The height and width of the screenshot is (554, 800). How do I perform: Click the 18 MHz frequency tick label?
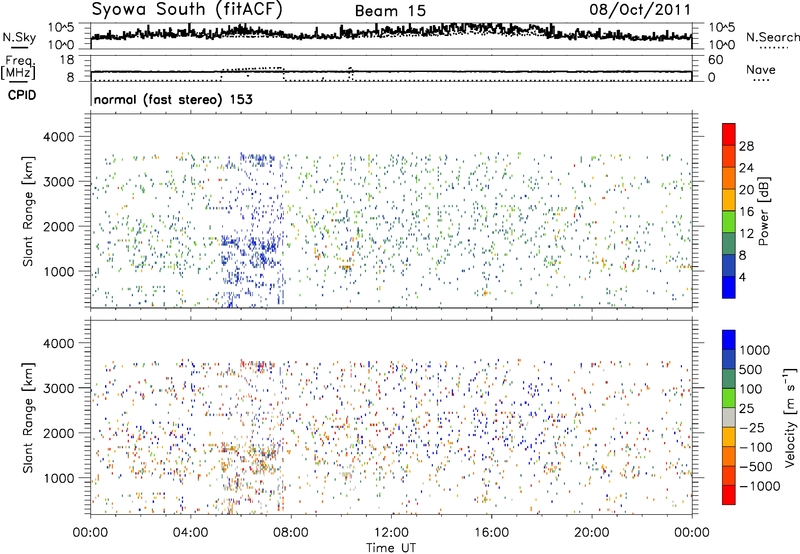coord(66,60)
